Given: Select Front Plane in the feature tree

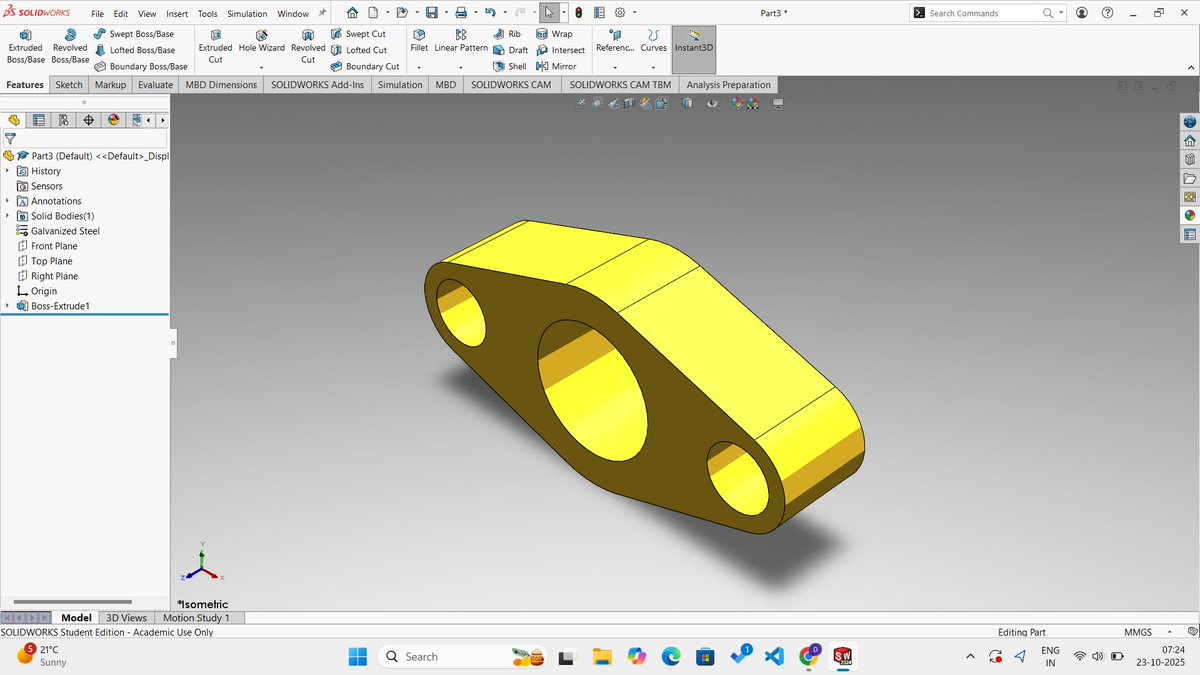Looking at the screenshot, I should pyautogui.click(x=54, y=246).
